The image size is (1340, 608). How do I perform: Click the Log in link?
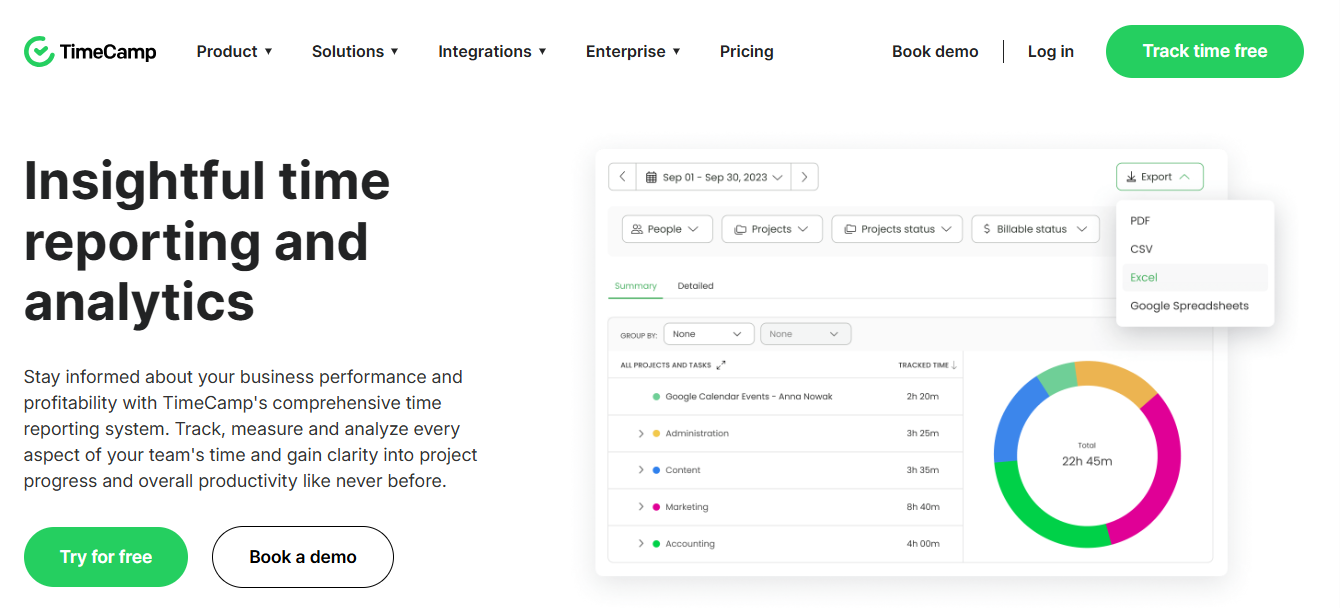point(1051,51)
